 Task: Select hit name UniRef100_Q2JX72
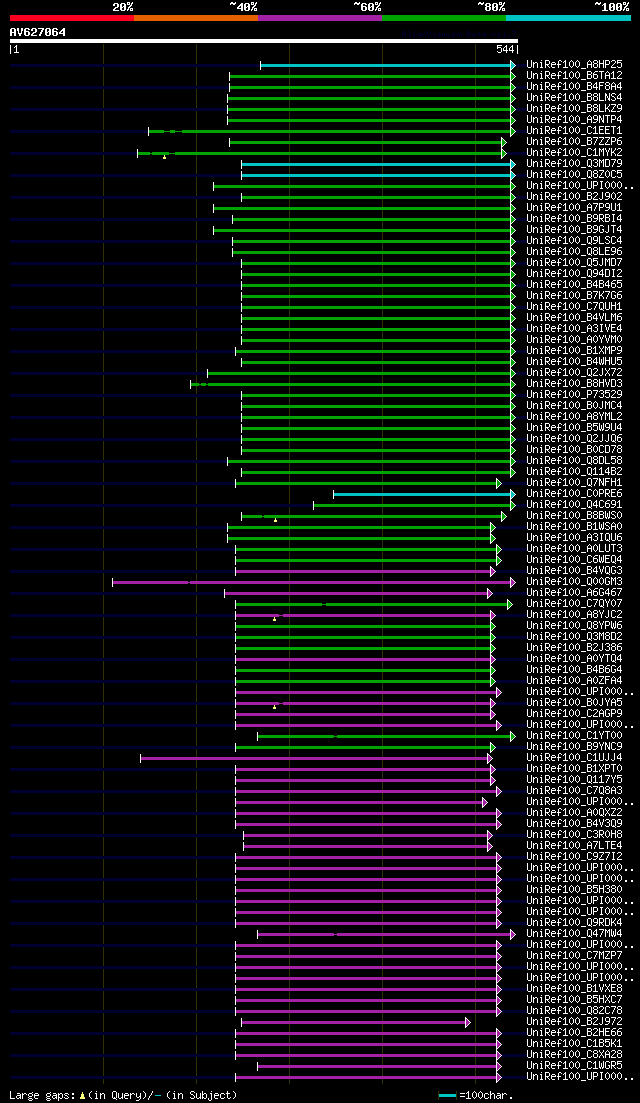click(574, 373)
